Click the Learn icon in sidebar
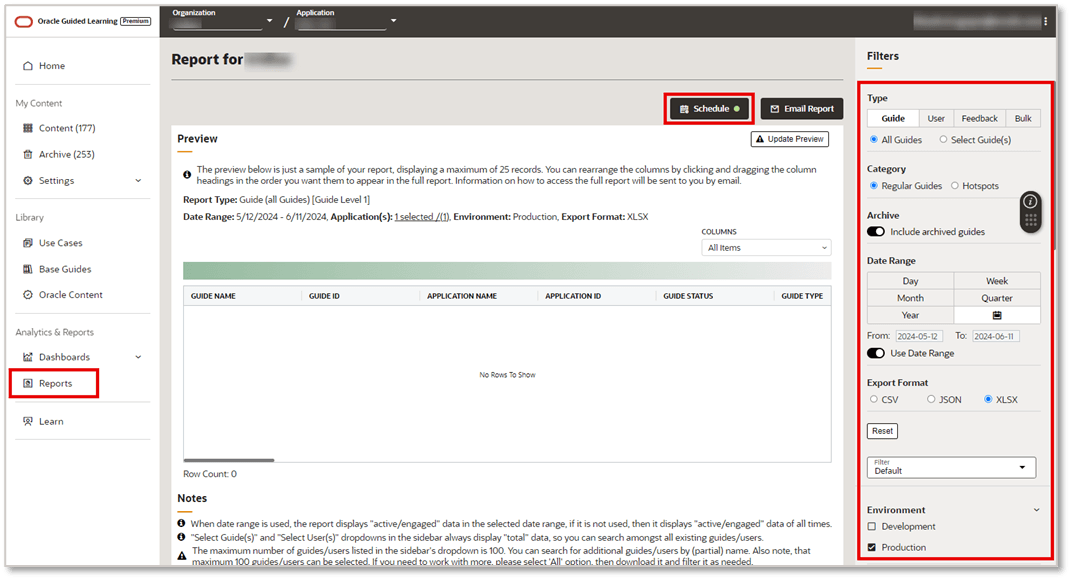1071x580 pixels. (28, 422)
